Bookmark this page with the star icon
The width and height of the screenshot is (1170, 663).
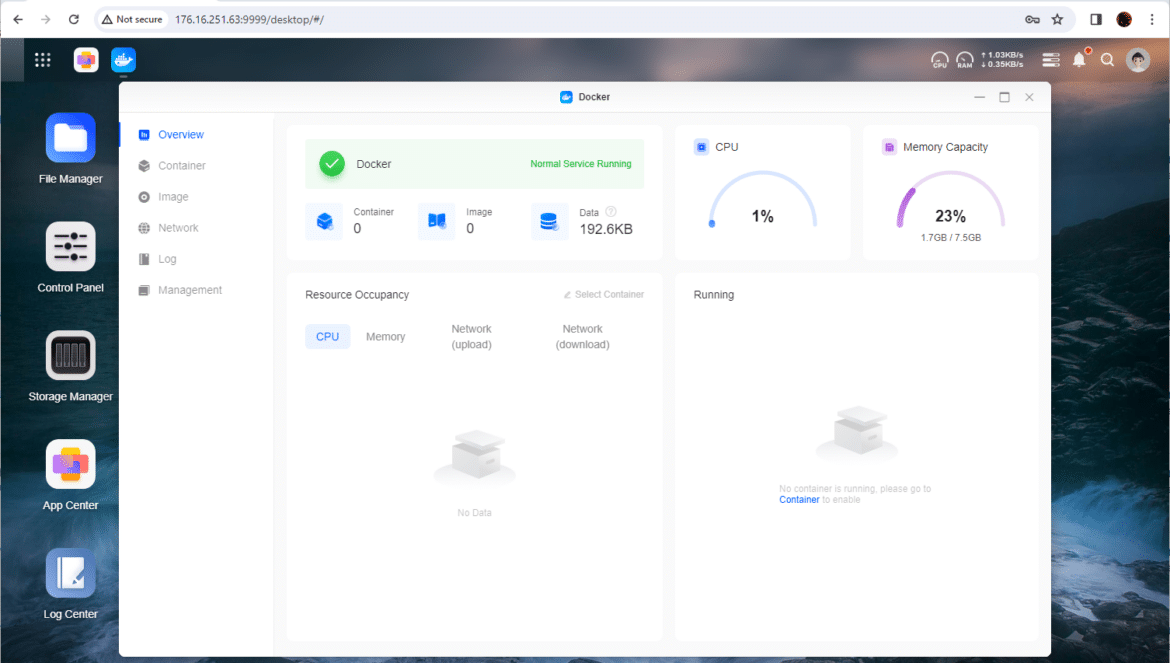pos(1057,19)
